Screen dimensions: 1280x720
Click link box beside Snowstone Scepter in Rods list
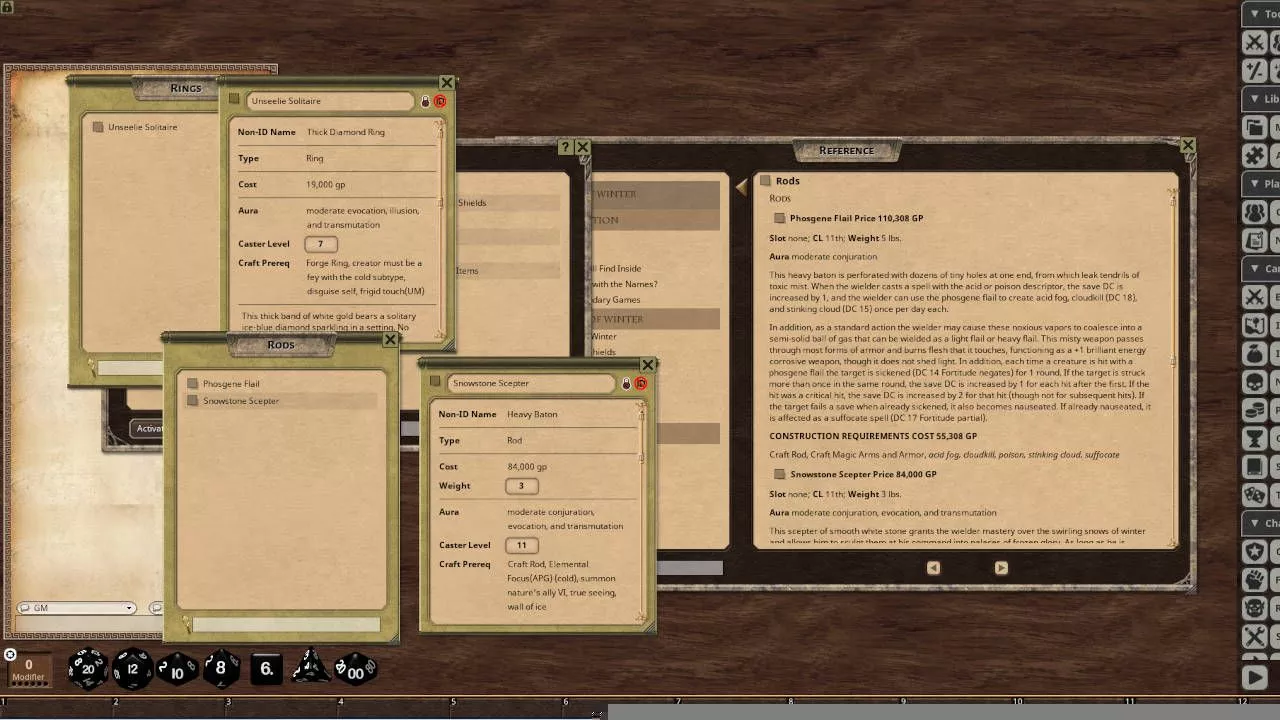click(193, 401)
